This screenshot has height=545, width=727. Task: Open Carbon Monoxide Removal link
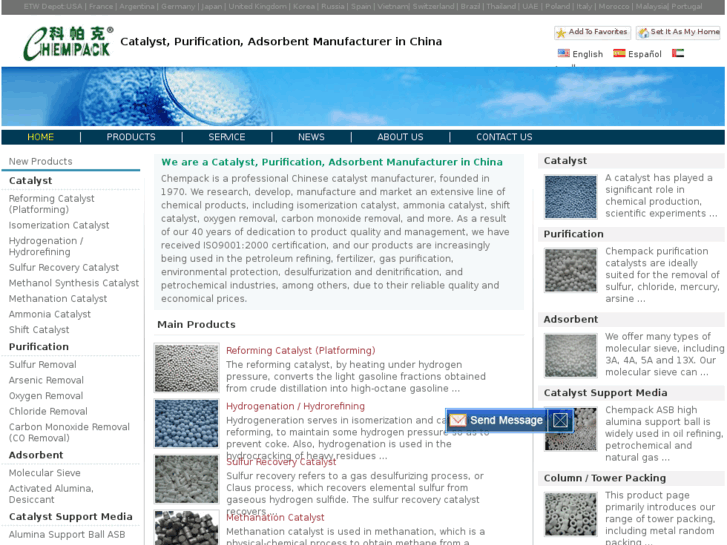pyautogui.click(x=69, y=432)
